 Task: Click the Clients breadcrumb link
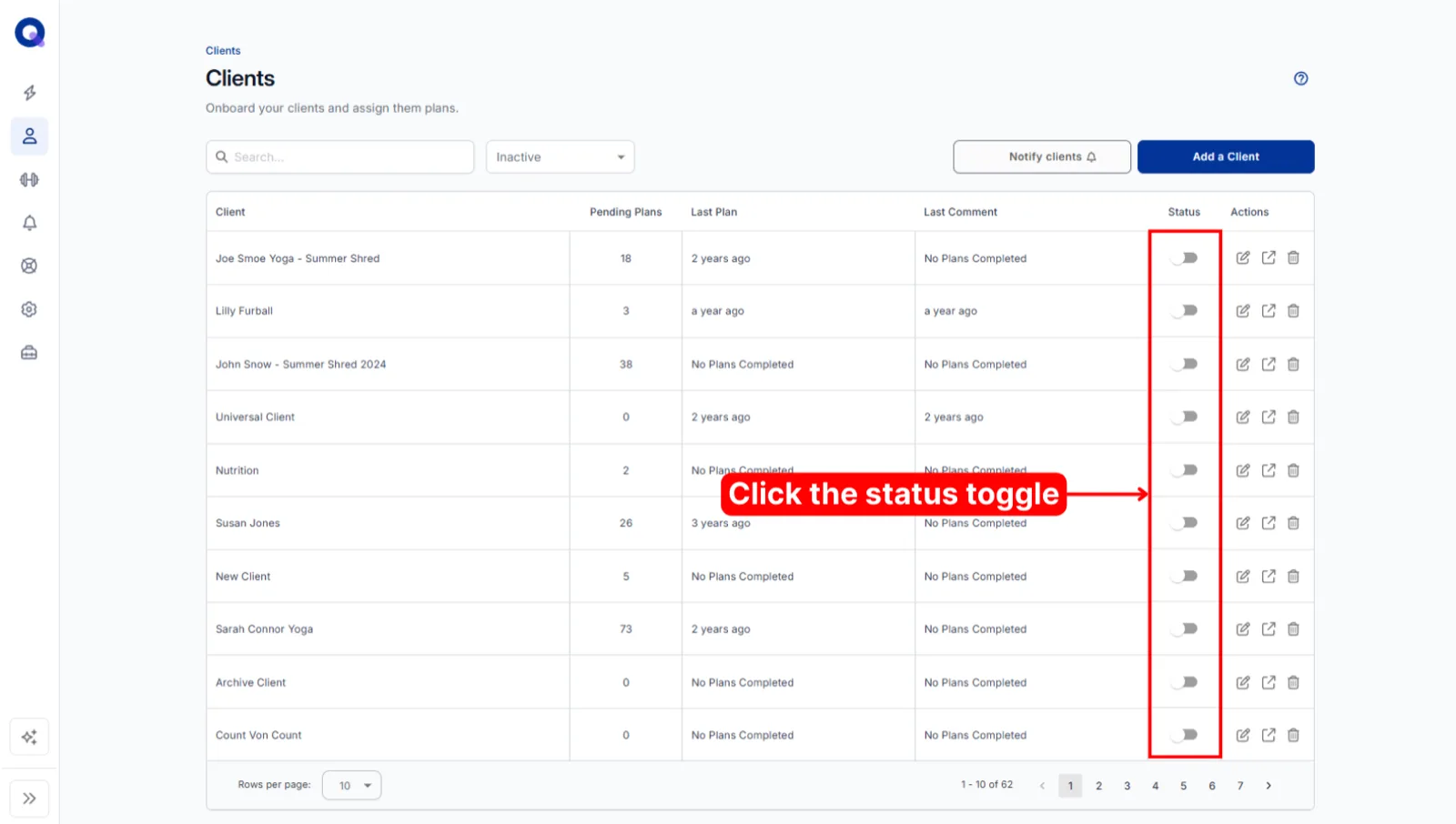(223, 51)
